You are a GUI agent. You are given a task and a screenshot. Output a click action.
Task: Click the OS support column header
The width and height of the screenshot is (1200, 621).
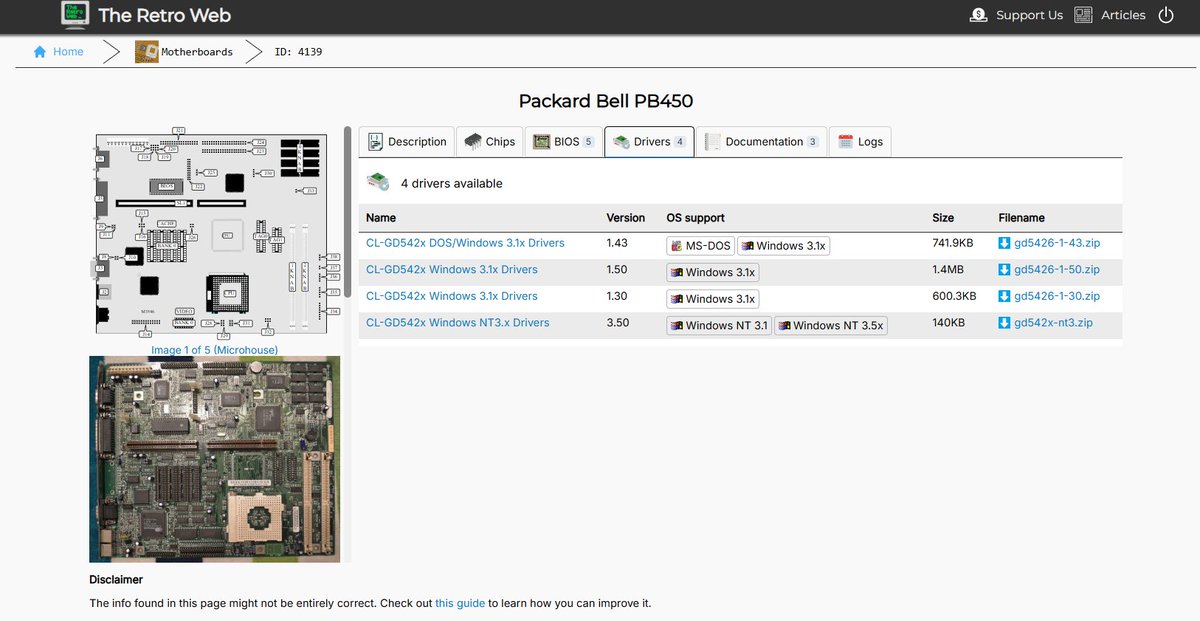pos(696,218)
